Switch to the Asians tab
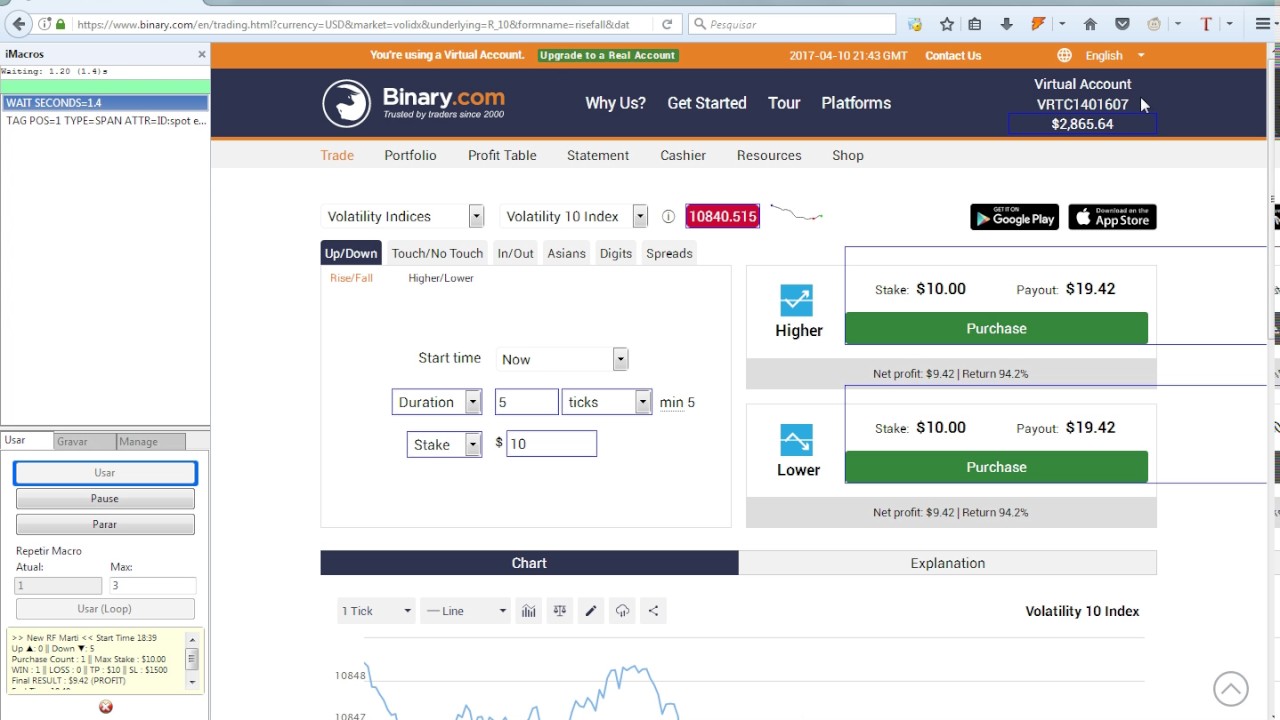This screenshot has height=720, width=1280. pyautogui.click(x=566, y=254)
